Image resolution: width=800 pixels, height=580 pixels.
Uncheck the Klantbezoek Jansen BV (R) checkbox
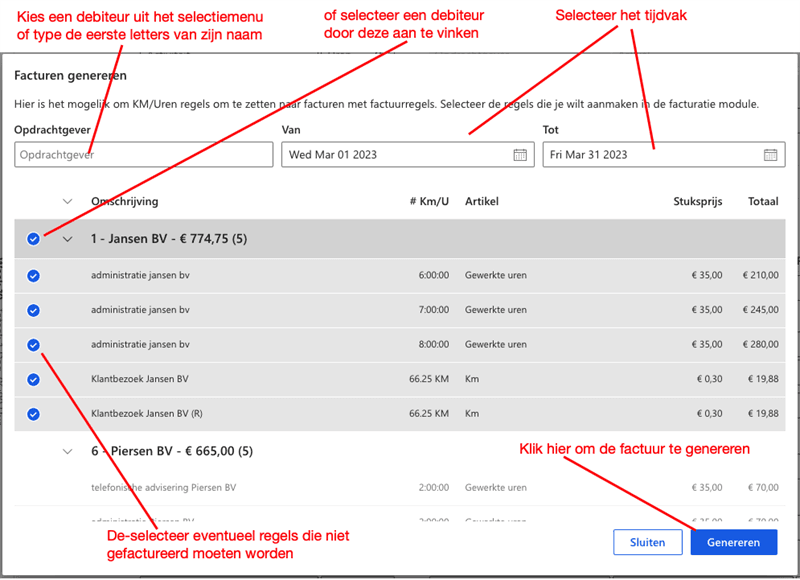click(33, 414)
